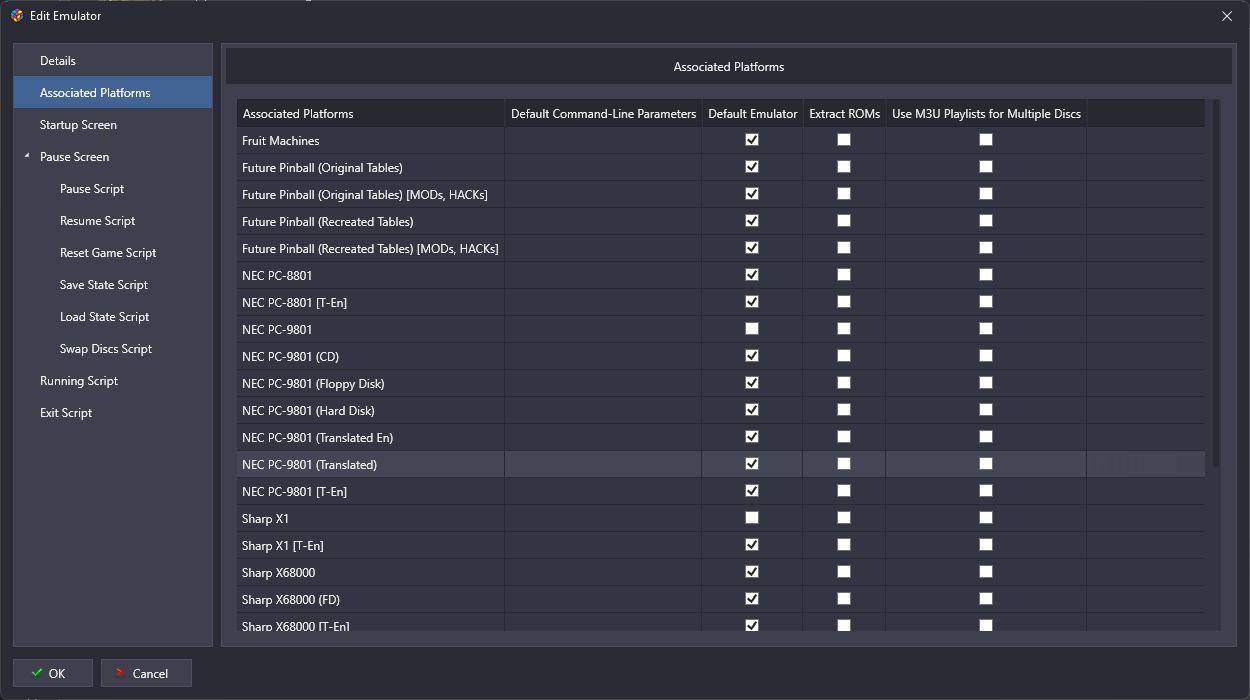The image size is (1250, 700).
Task: Toggle M3U Playlists for NEC PC-9801 (CD)
Action: 986,356
